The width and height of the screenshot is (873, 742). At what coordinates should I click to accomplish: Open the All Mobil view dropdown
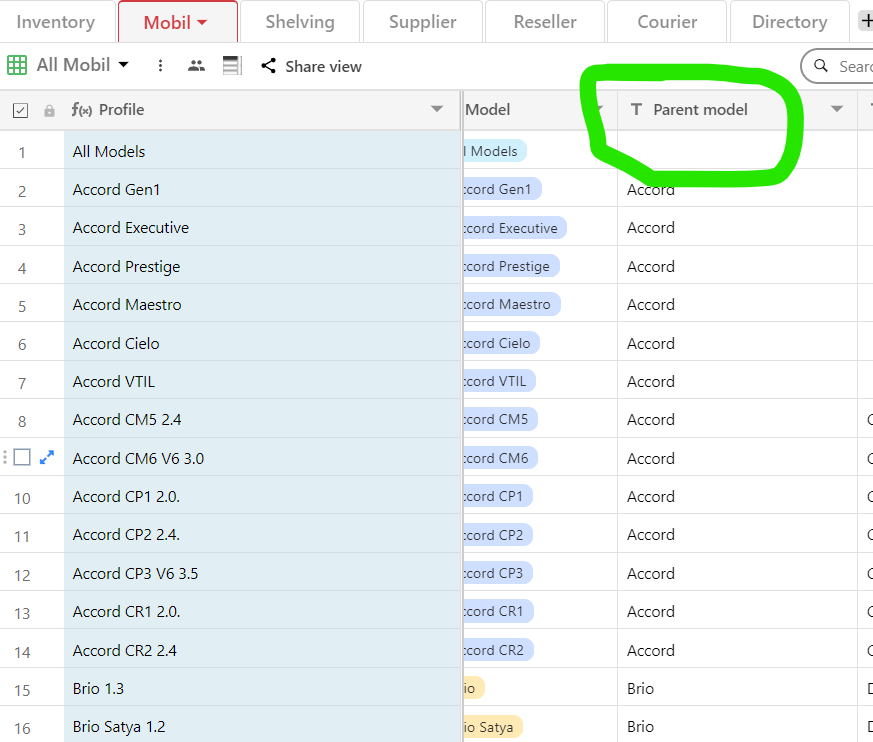(x=124, y=65)
